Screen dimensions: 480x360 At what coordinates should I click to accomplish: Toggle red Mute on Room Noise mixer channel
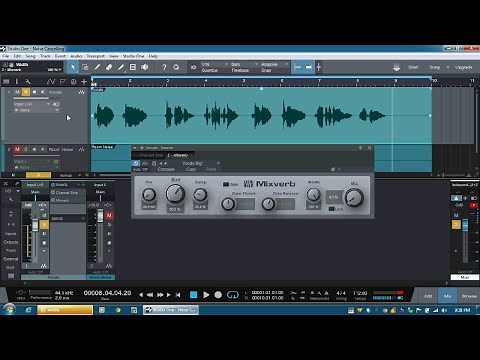[x=109, y=215]
